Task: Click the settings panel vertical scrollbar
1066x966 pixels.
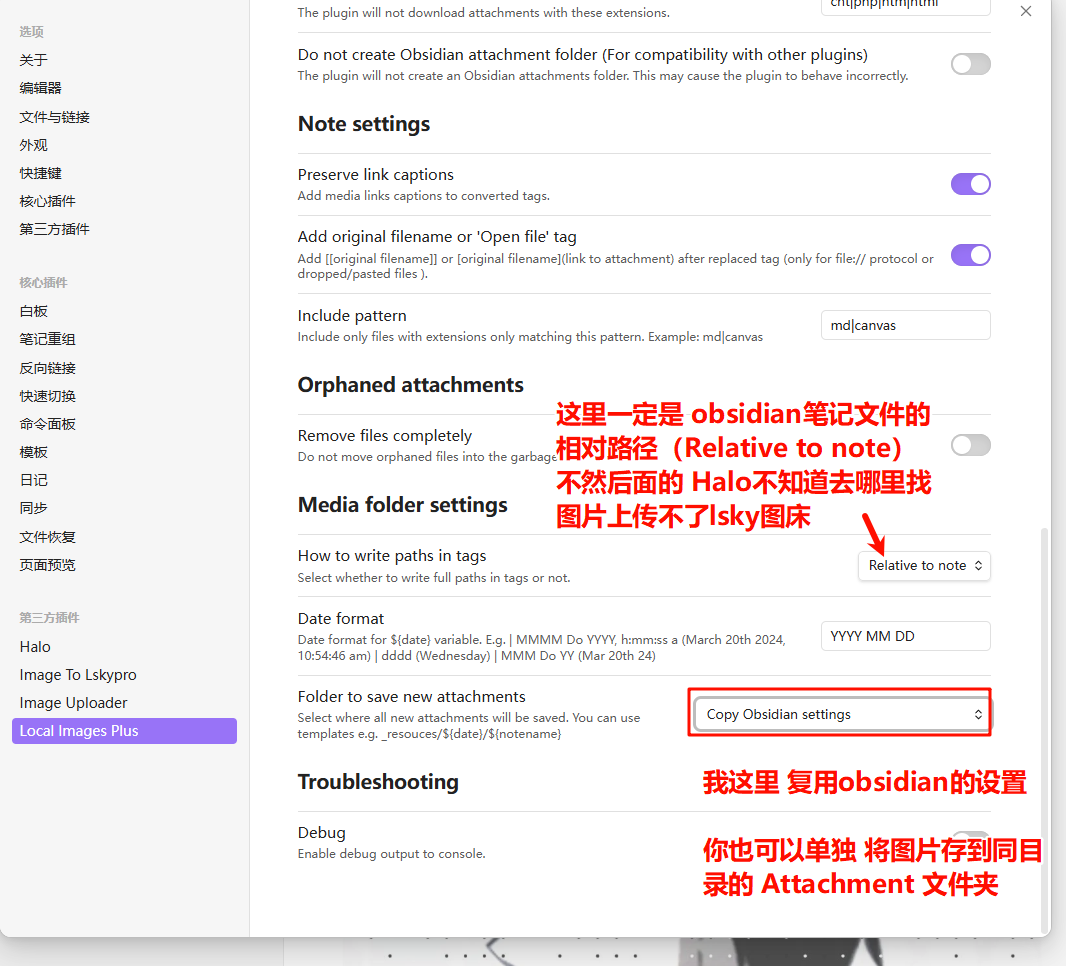Action: coord(1045,730)
